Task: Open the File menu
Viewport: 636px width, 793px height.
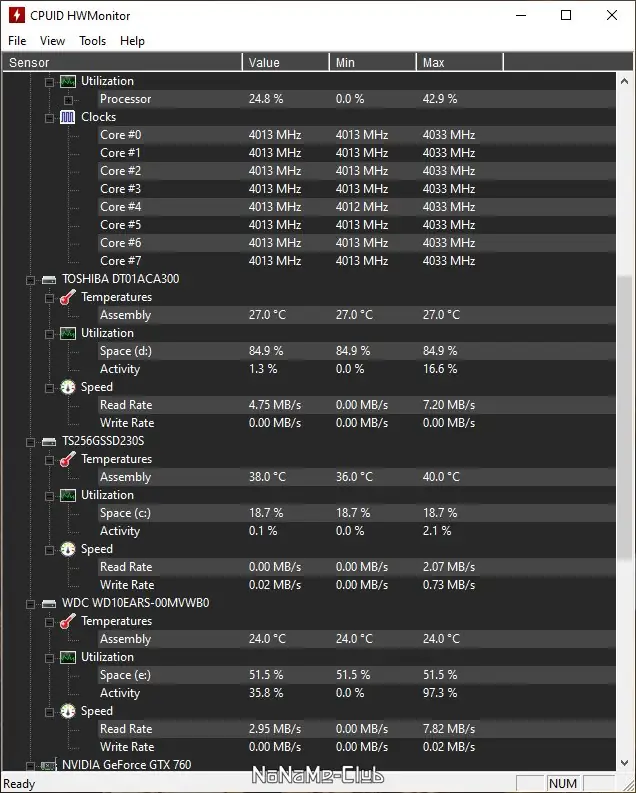Action: click(x=17, y=41)
